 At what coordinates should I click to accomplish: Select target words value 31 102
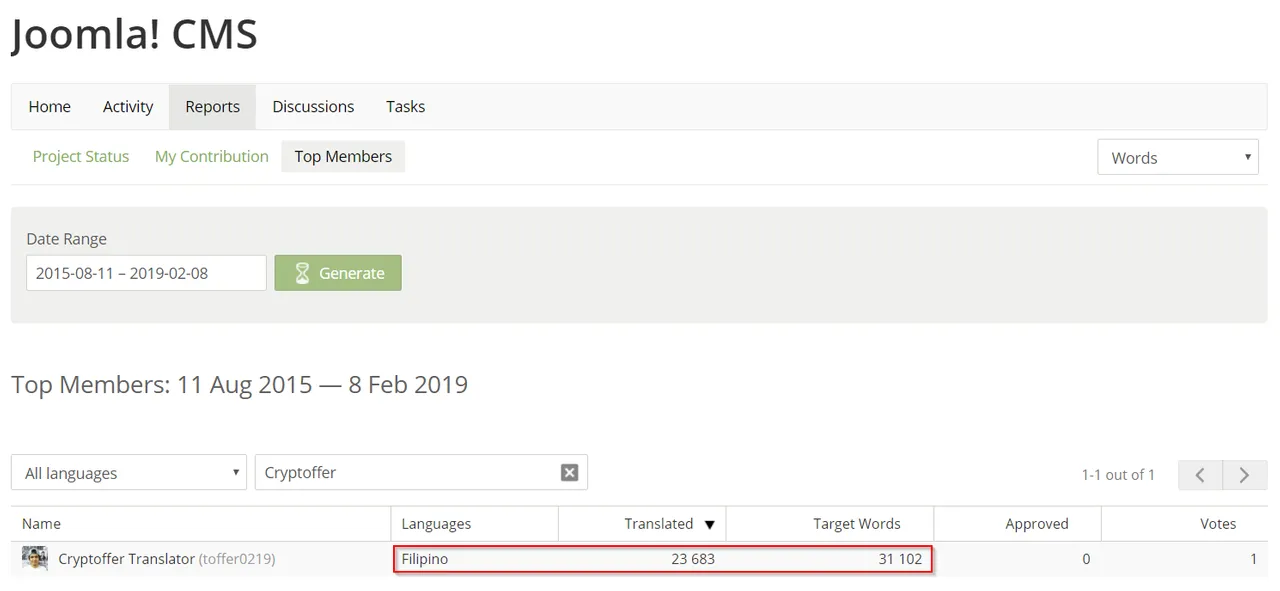tap(900, 559)
